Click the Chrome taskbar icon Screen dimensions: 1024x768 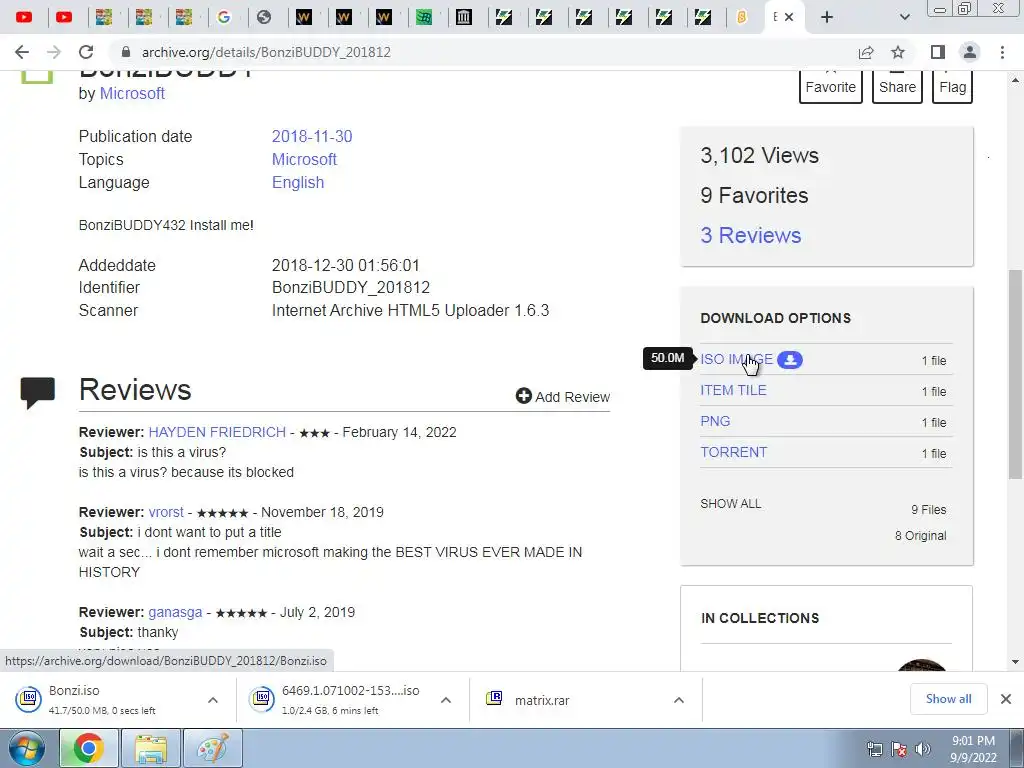(88, 748)
